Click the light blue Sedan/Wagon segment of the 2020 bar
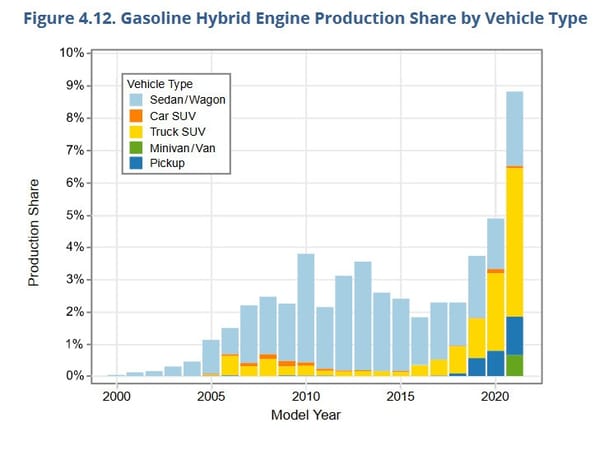The width and height of the screenshot is (600, 455). tap(496, 244)
